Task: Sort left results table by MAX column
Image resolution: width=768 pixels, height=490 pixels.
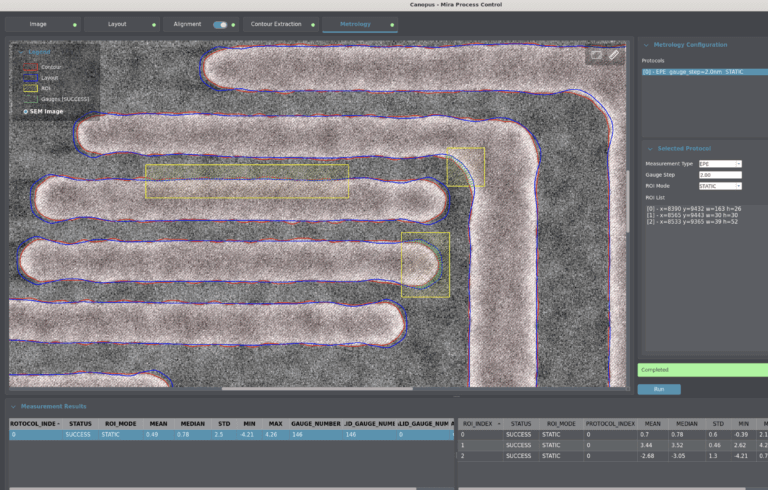Action: [275, 424]
